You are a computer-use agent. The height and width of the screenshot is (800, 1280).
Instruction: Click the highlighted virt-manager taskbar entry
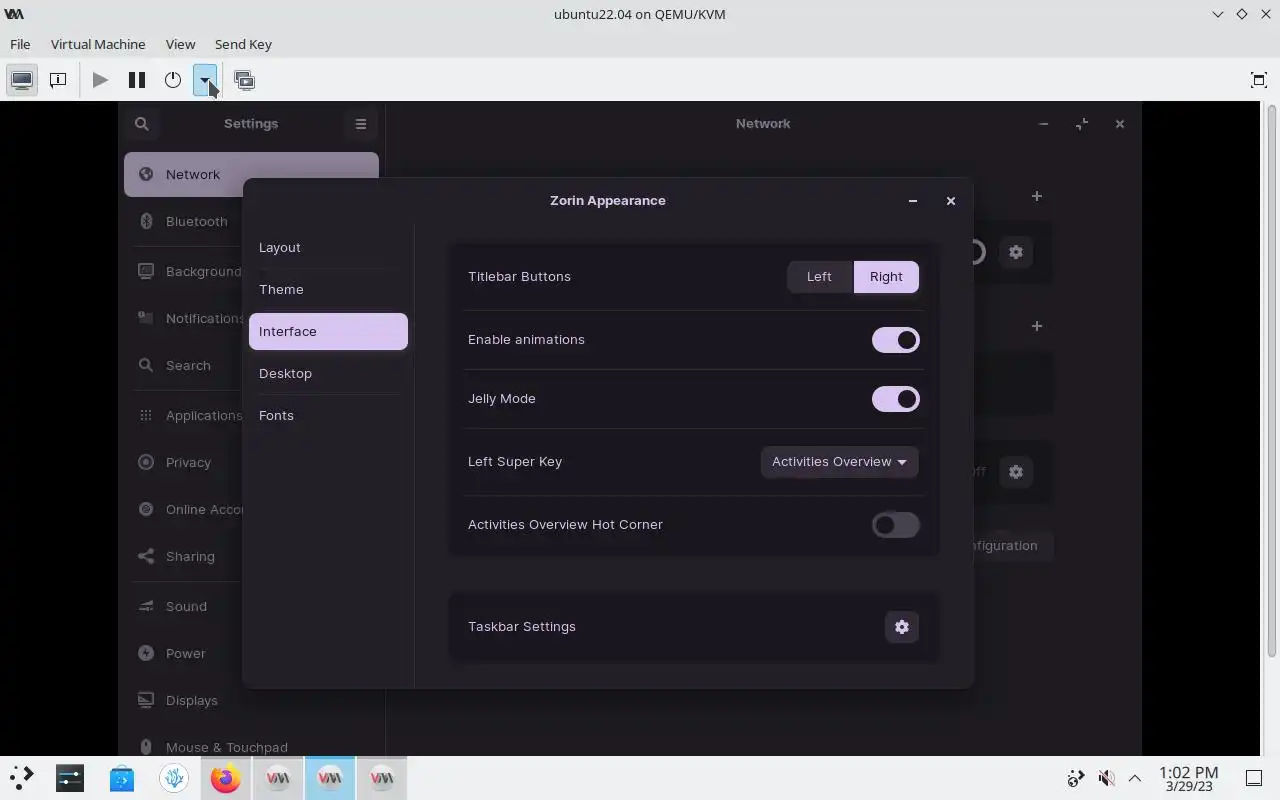330,778
